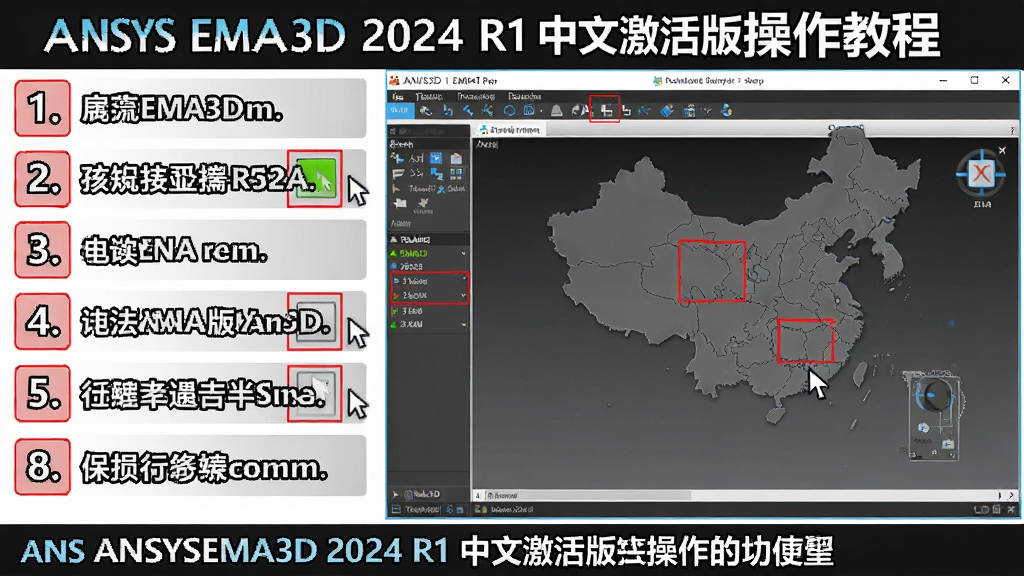Click the building grid icon in the toolbar

689,112
